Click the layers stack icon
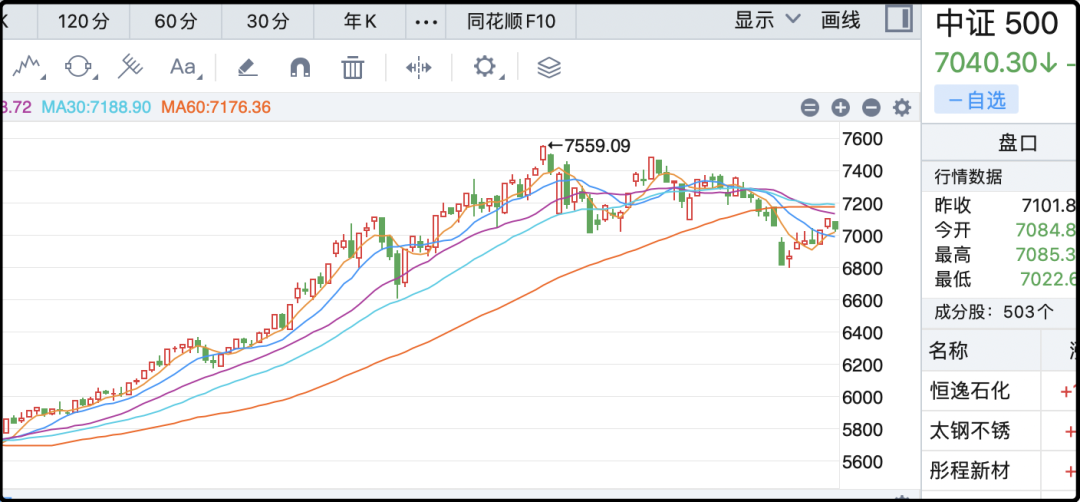Screen dimensions: 1080x502 click(549, 67)
